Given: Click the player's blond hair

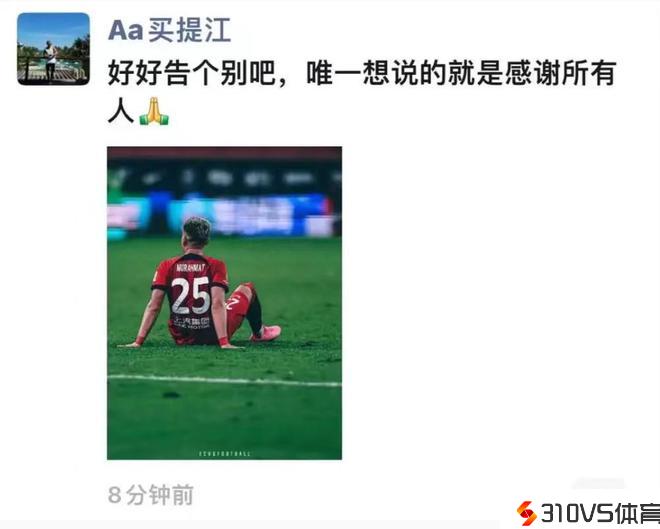Looking at the screenshot, I should pos(197,229).
